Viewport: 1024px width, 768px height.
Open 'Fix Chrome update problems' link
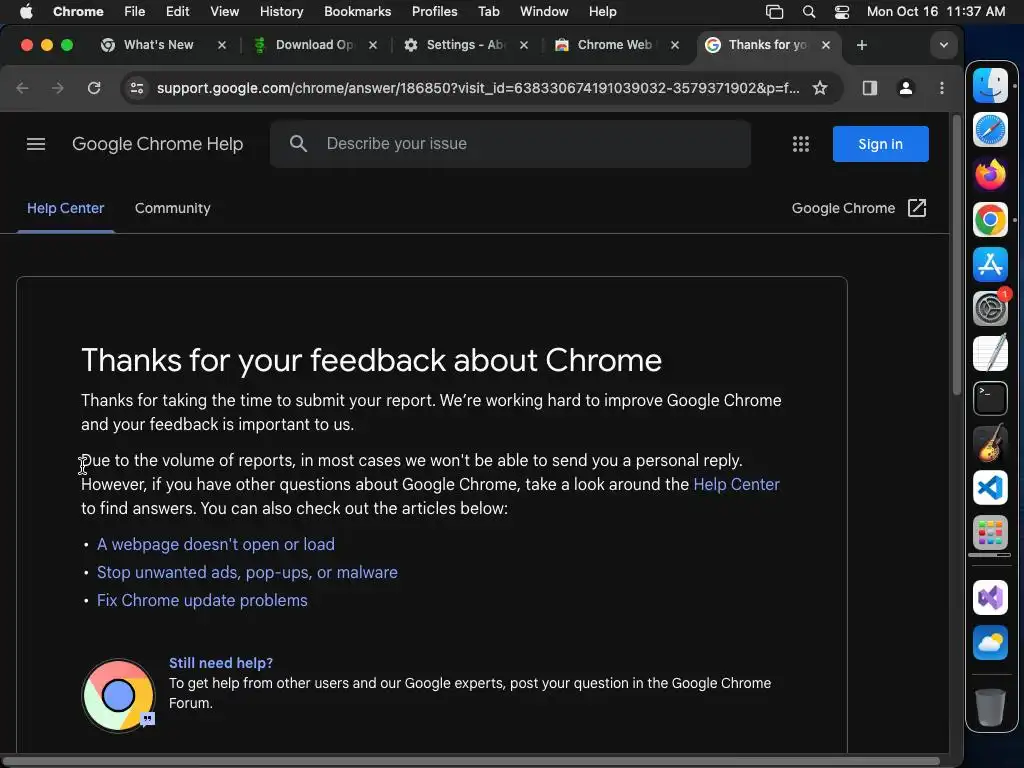tap(202, 601)
